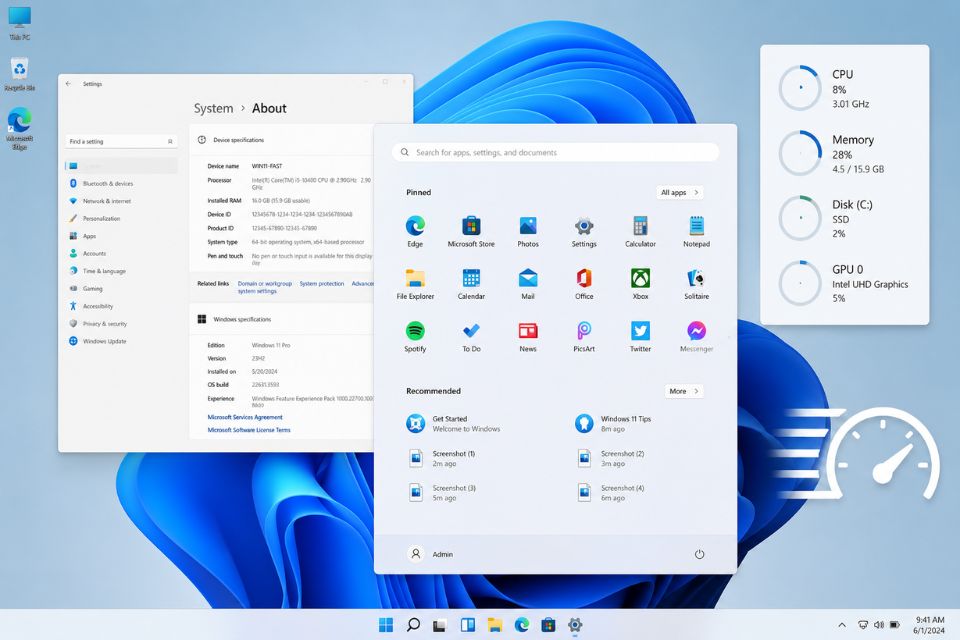Open the Windows 11 Tips recommendation
The image size is (960, 640).
pyautogui.click(x=613, y=423)
